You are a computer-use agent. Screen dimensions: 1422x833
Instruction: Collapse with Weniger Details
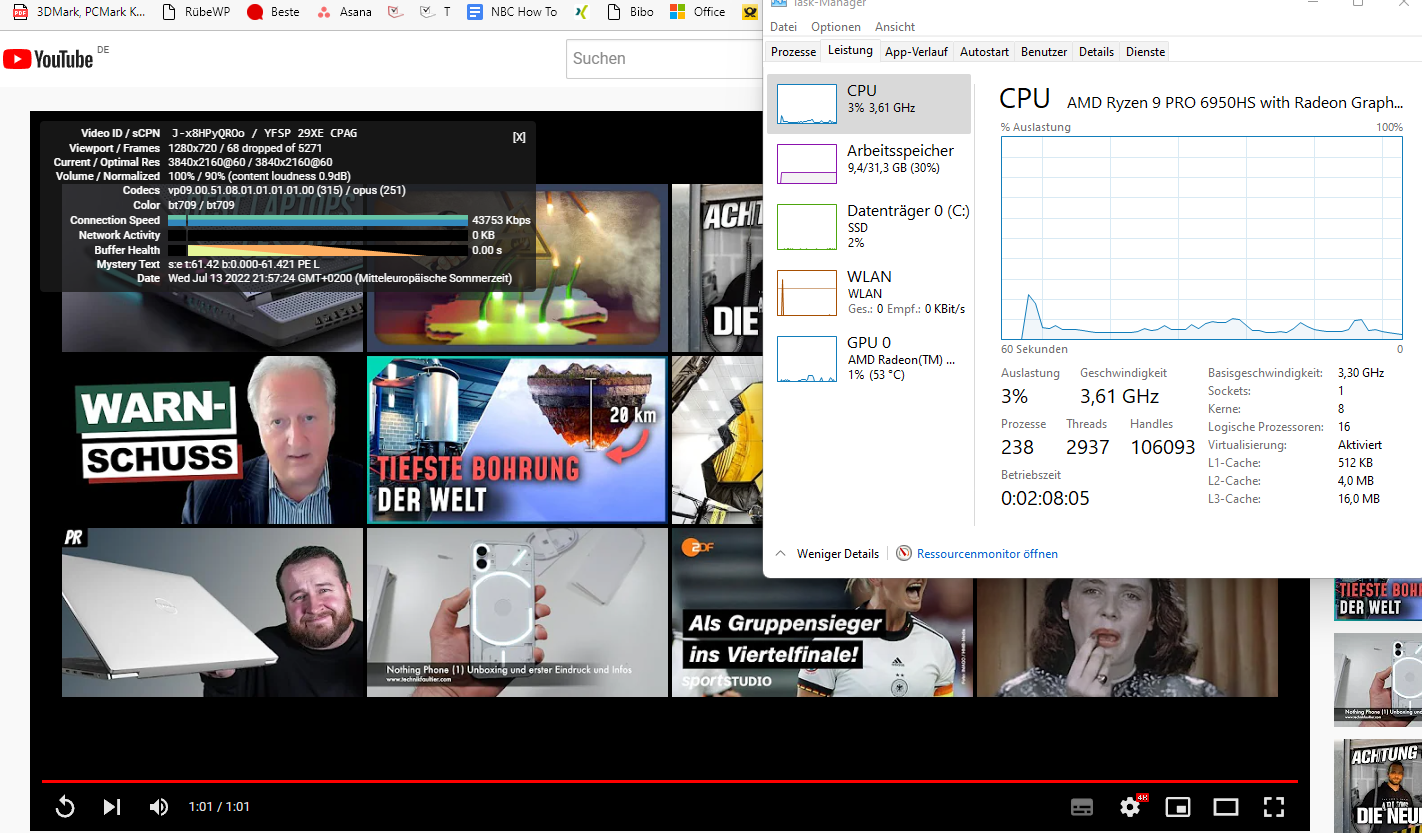(827, 554)
